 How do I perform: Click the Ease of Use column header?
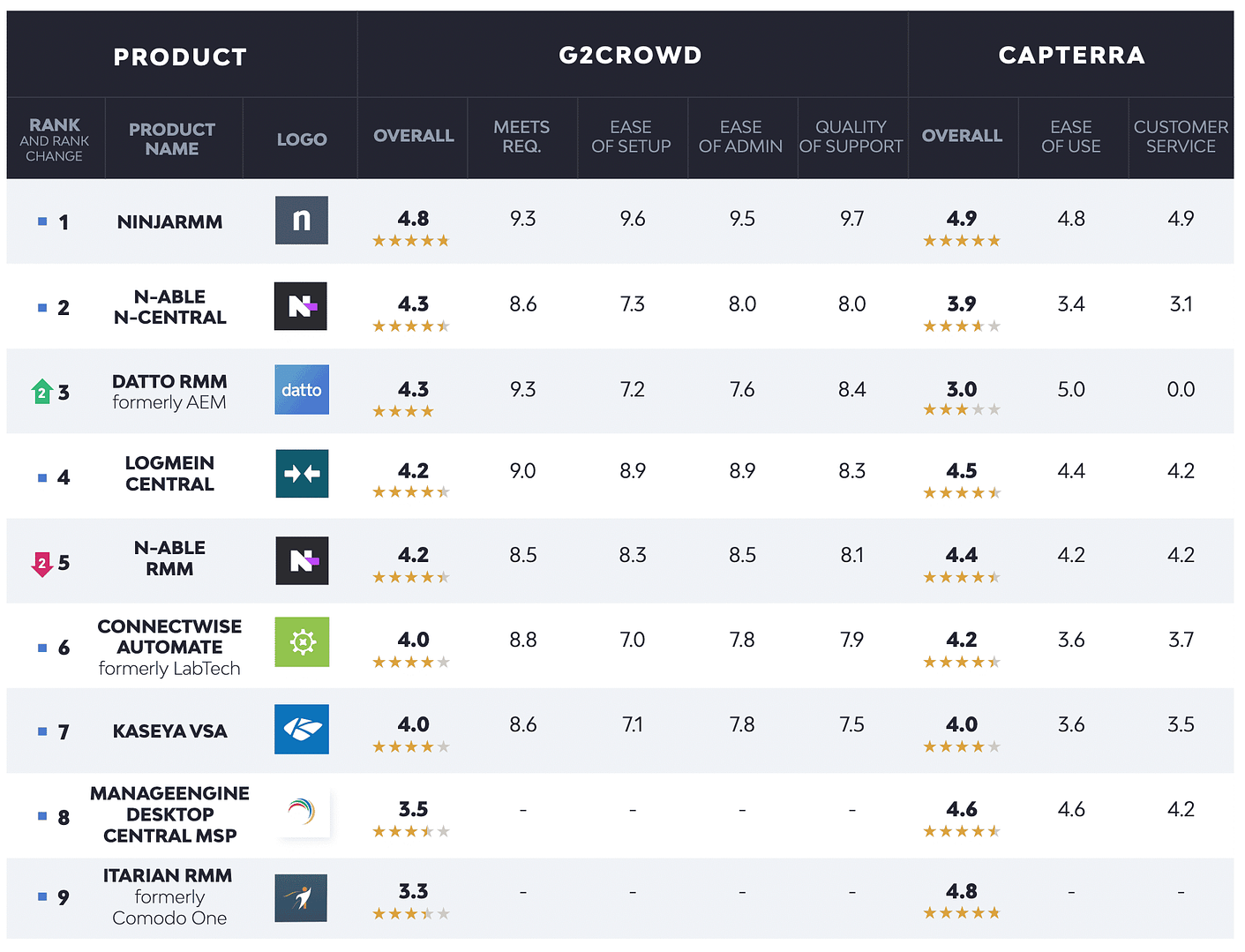(x=1071, y=137)
